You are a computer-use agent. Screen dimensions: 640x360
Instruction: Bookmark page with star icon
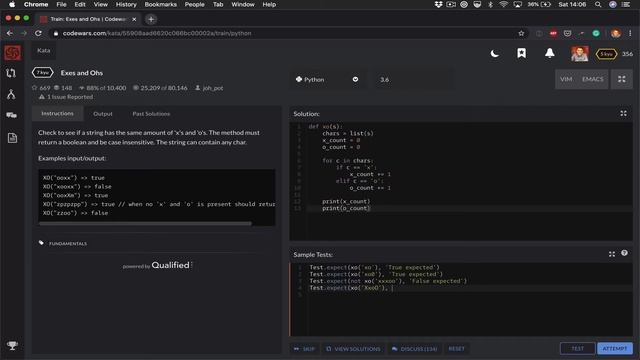tap(521, 33)
